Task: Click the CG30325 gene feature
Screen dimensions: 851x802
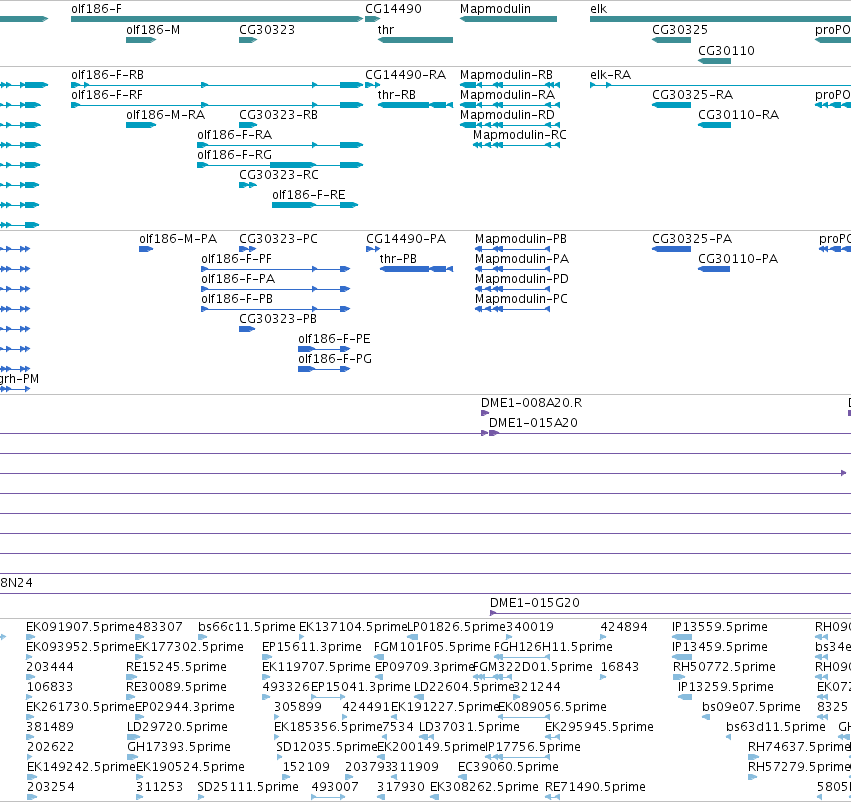Action: pos(671,40)
